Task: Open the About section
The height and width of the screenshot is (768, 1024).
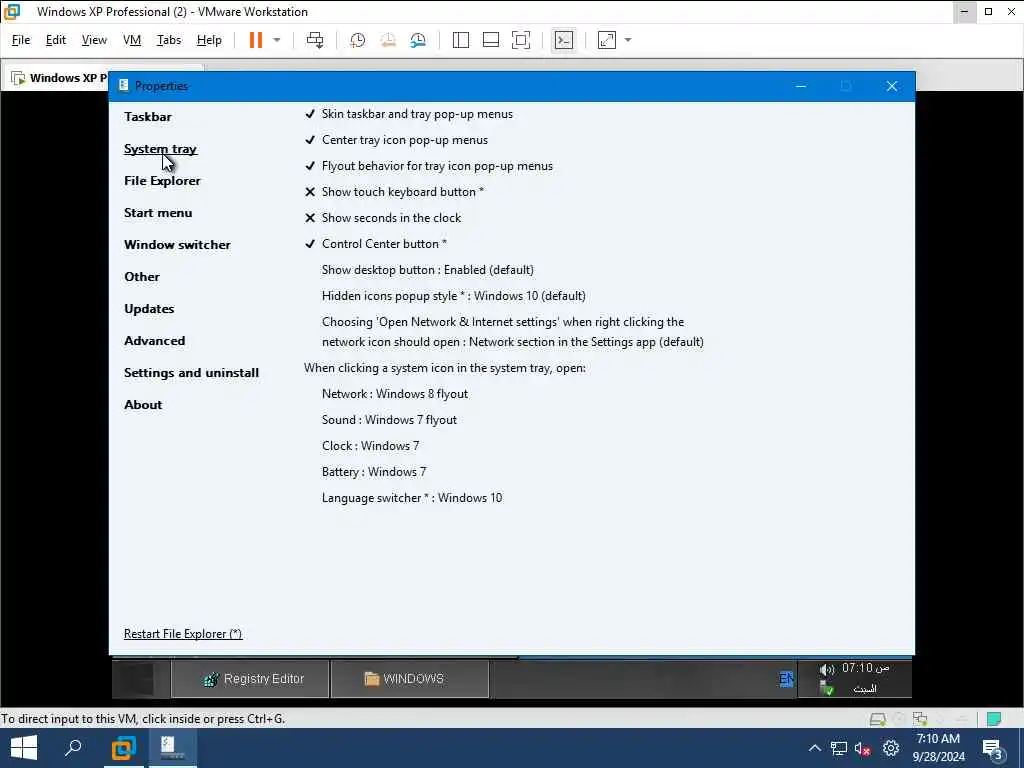Action: [x=143, y=405]
